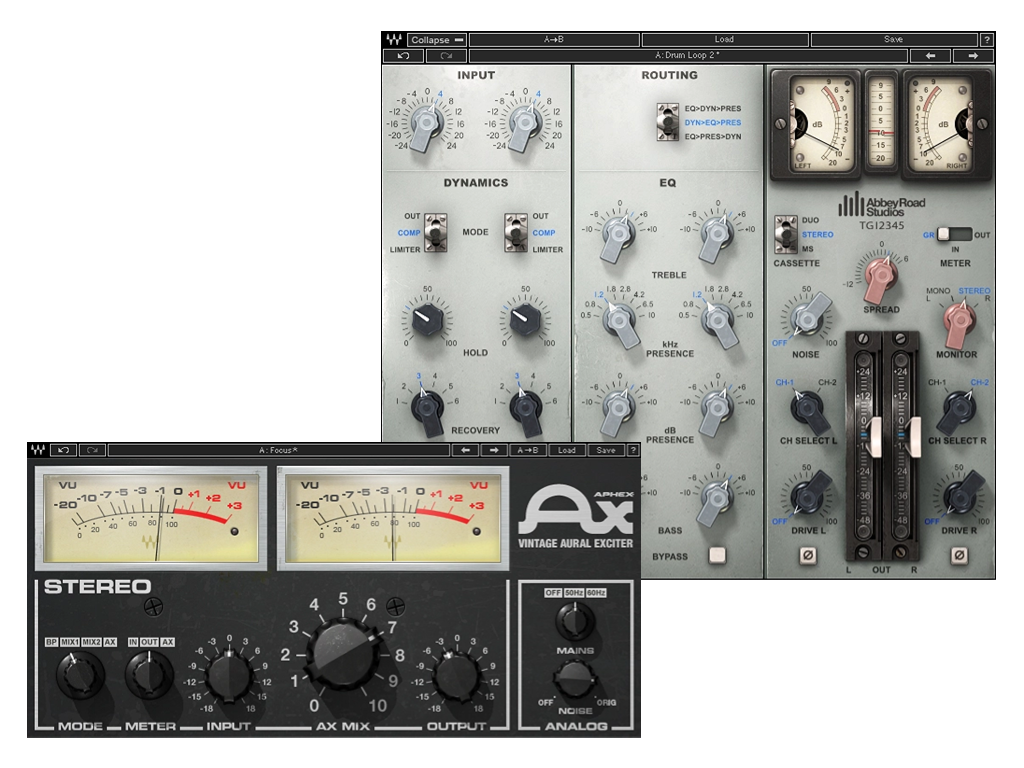Load next preset in TG12345 window
The image size is (1024, 768).
point(973,56)
